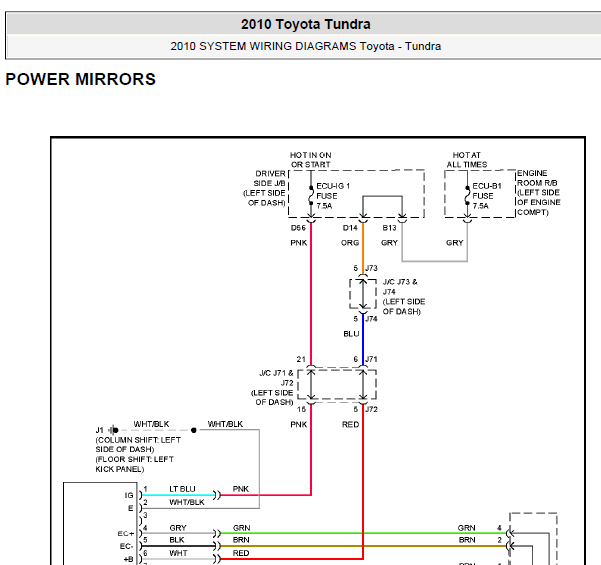The image size is (601, 565).
Task: Click "GRN" label next to pin 4 at right
Action: click(466, 528)
